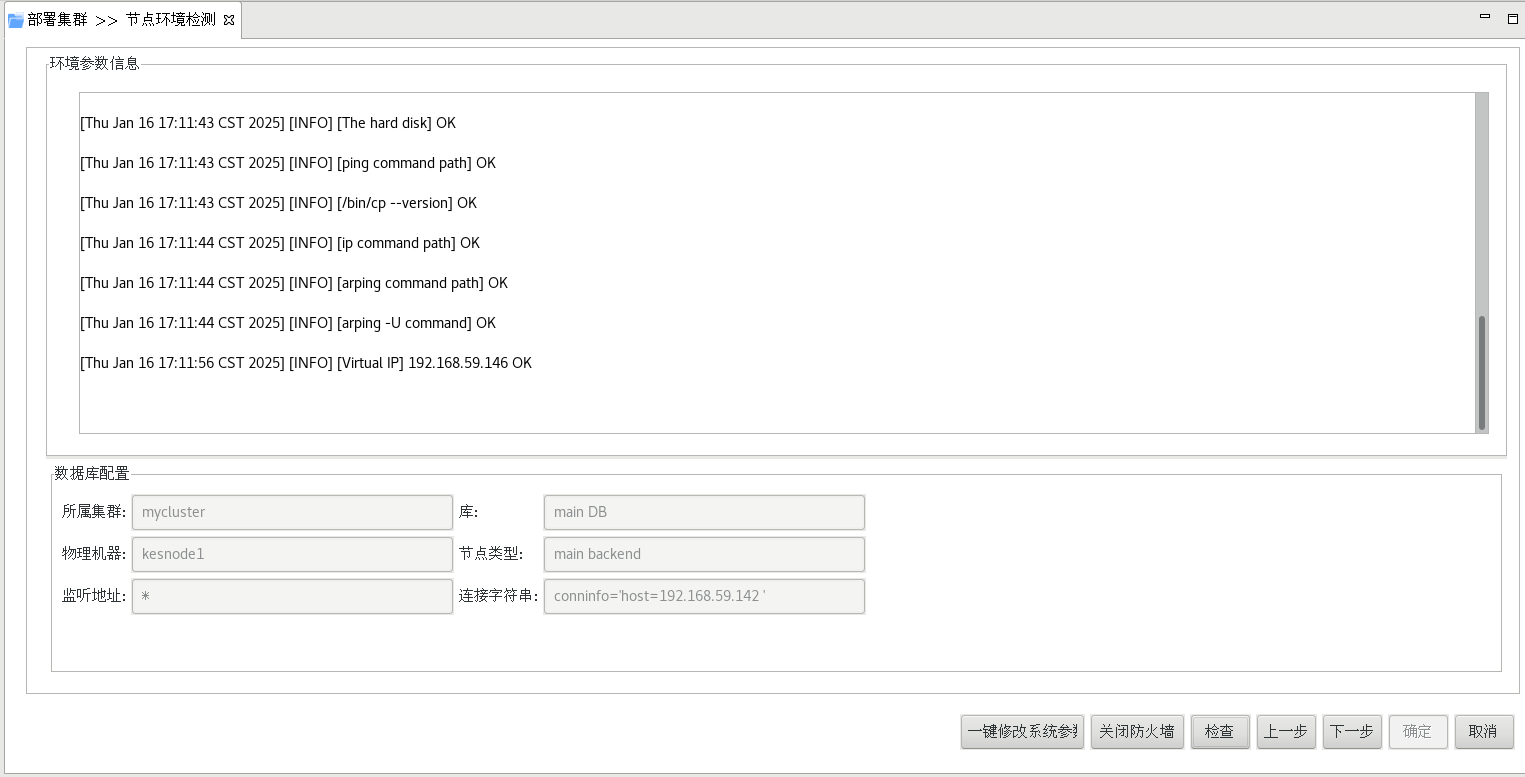
Task: Click the 监听地址 input field
Action: (x=292, y=596)
